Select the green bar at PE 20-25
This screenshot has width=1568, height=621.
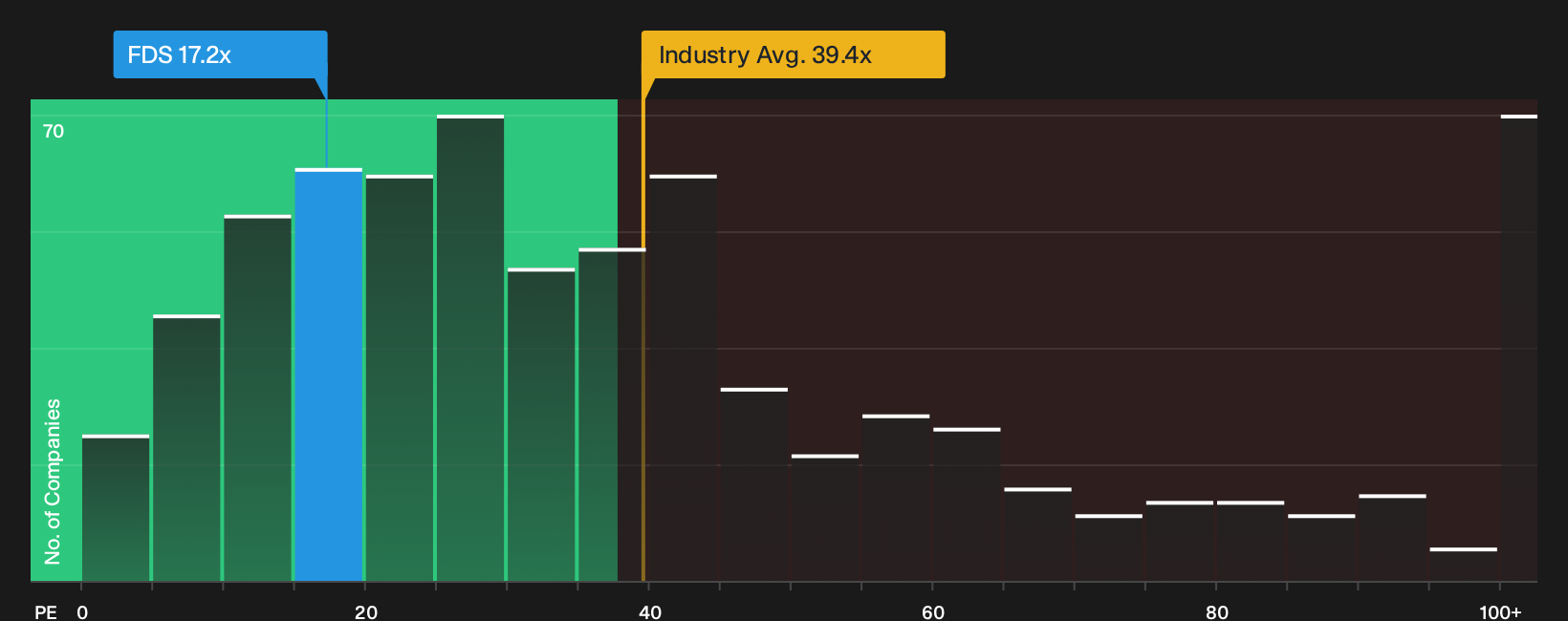[400, 378]
